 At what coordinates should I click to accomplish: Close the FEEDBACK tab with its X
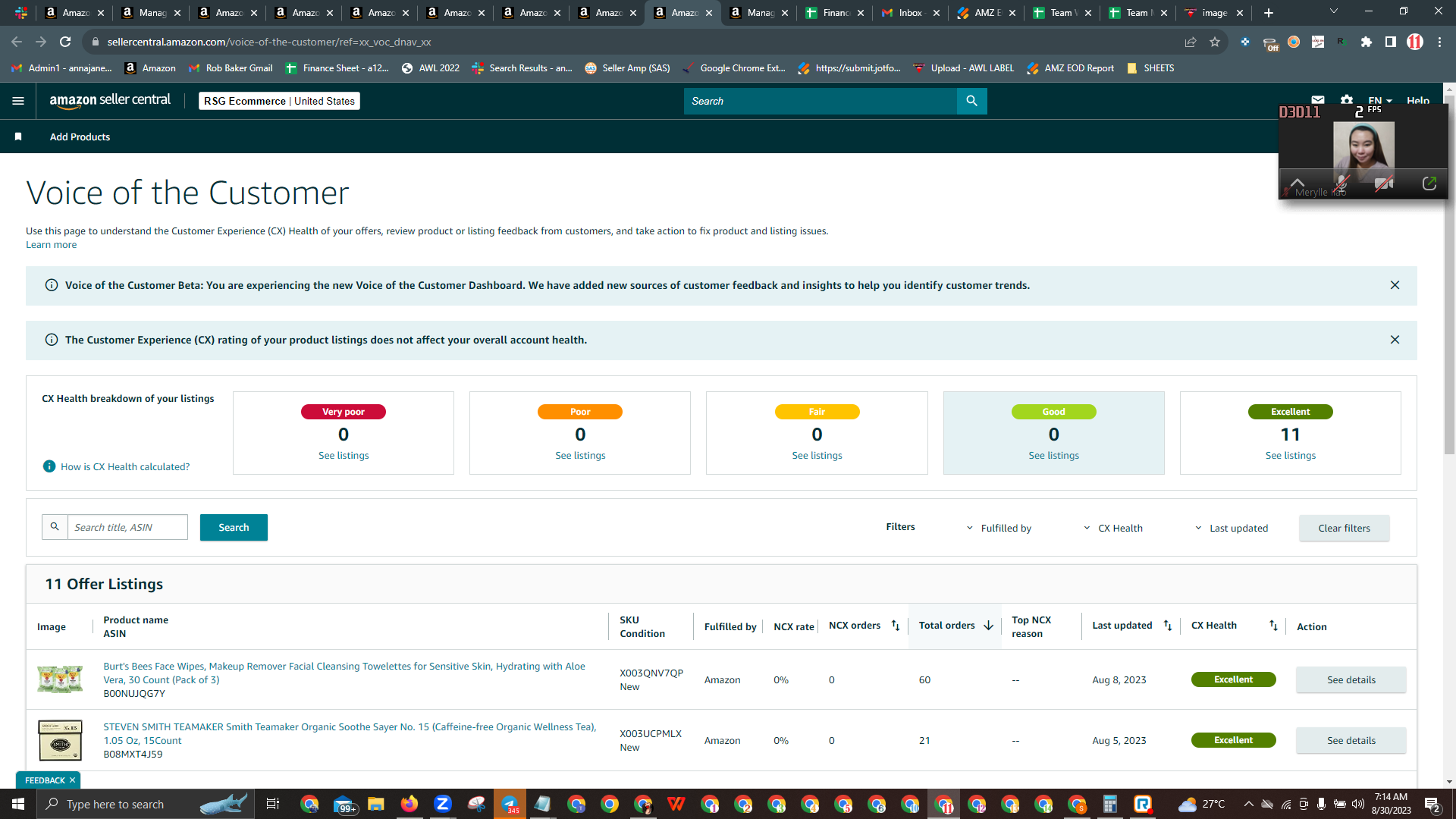click(x=72, y=780)
